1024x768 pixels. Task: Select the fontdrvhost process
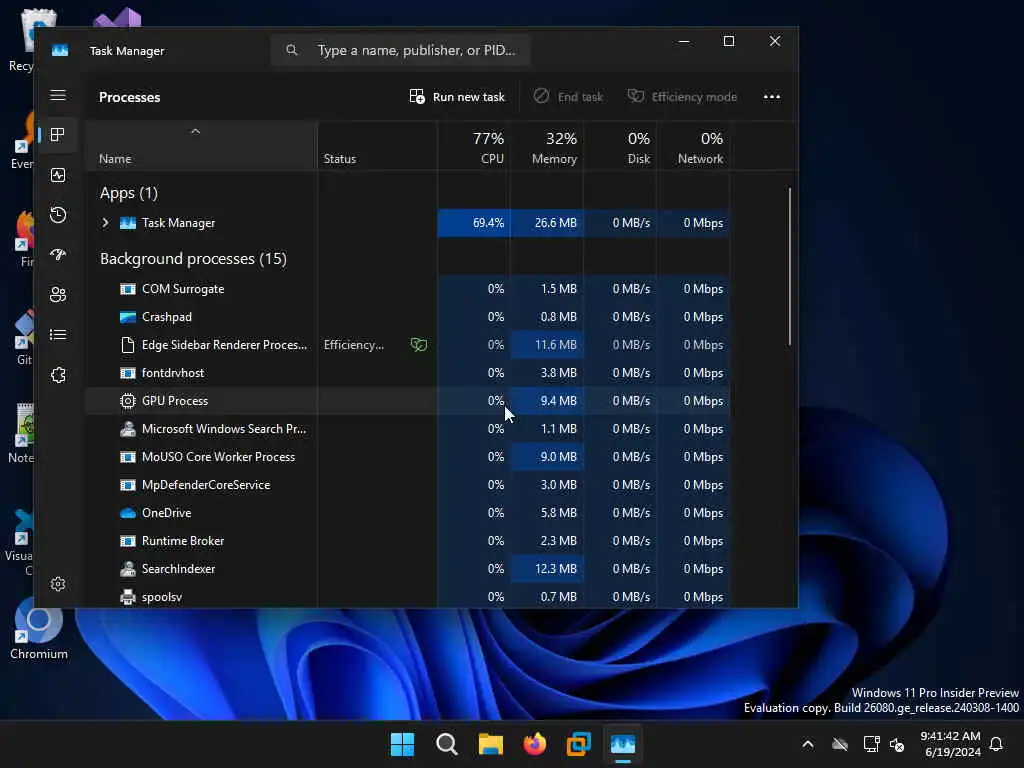click(x=408, y=373)
